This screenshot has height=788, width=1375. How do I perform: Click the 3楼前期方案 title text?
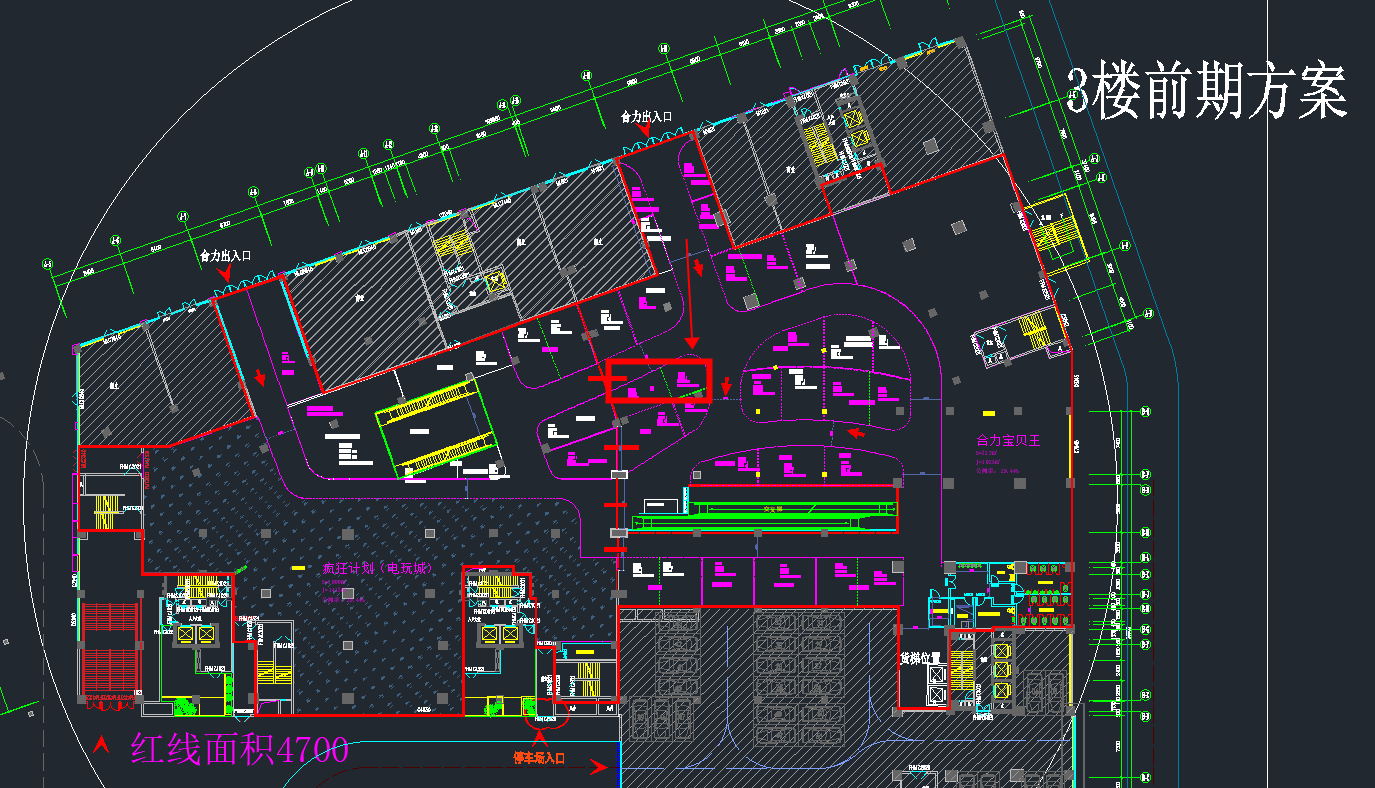click(1207, 92)
